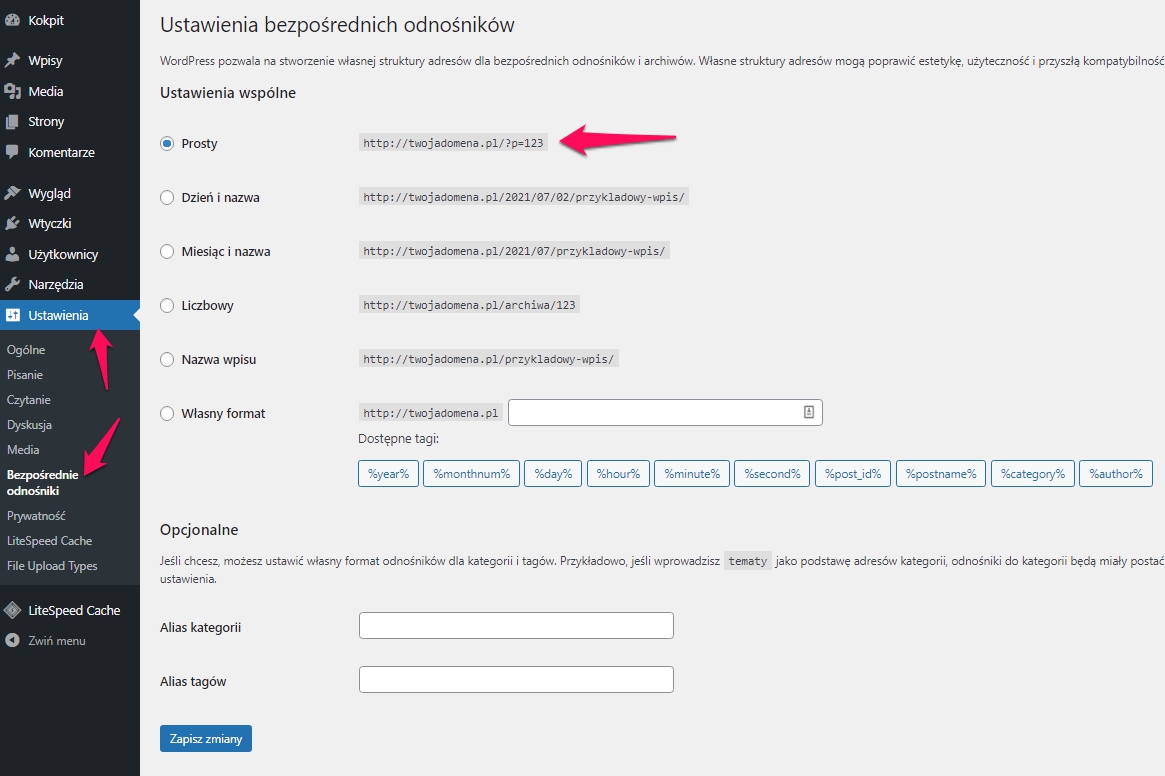Open Komentarze speech bubble icon
The height and width of the screenshot is (776, 1165).
pos(12,152)
